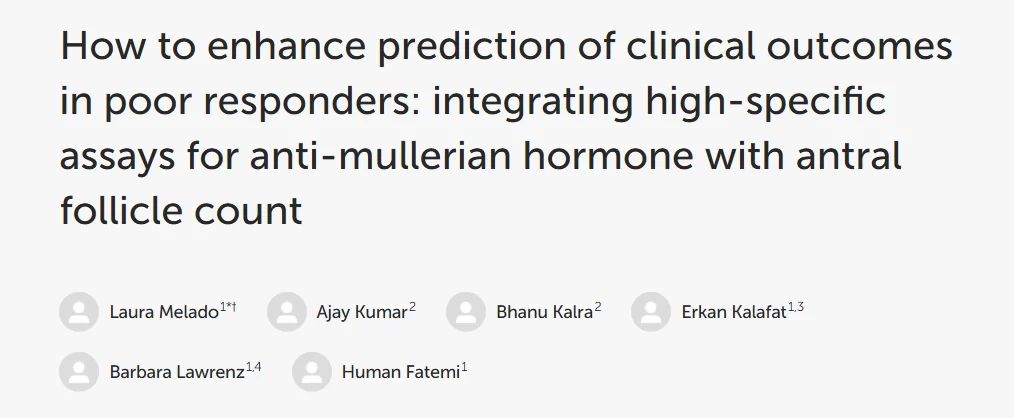Click affiliation superscript 2 after Bhanu Kalra
1014x418 pixels.
click(598, 307)
